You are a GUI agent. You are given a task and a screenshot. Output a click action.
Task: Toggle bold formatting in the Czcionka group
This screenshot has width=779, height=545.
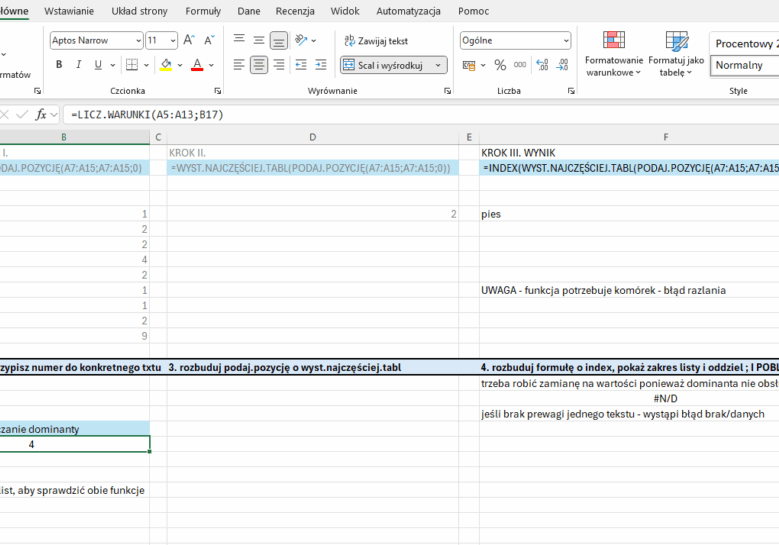point(59,65)
